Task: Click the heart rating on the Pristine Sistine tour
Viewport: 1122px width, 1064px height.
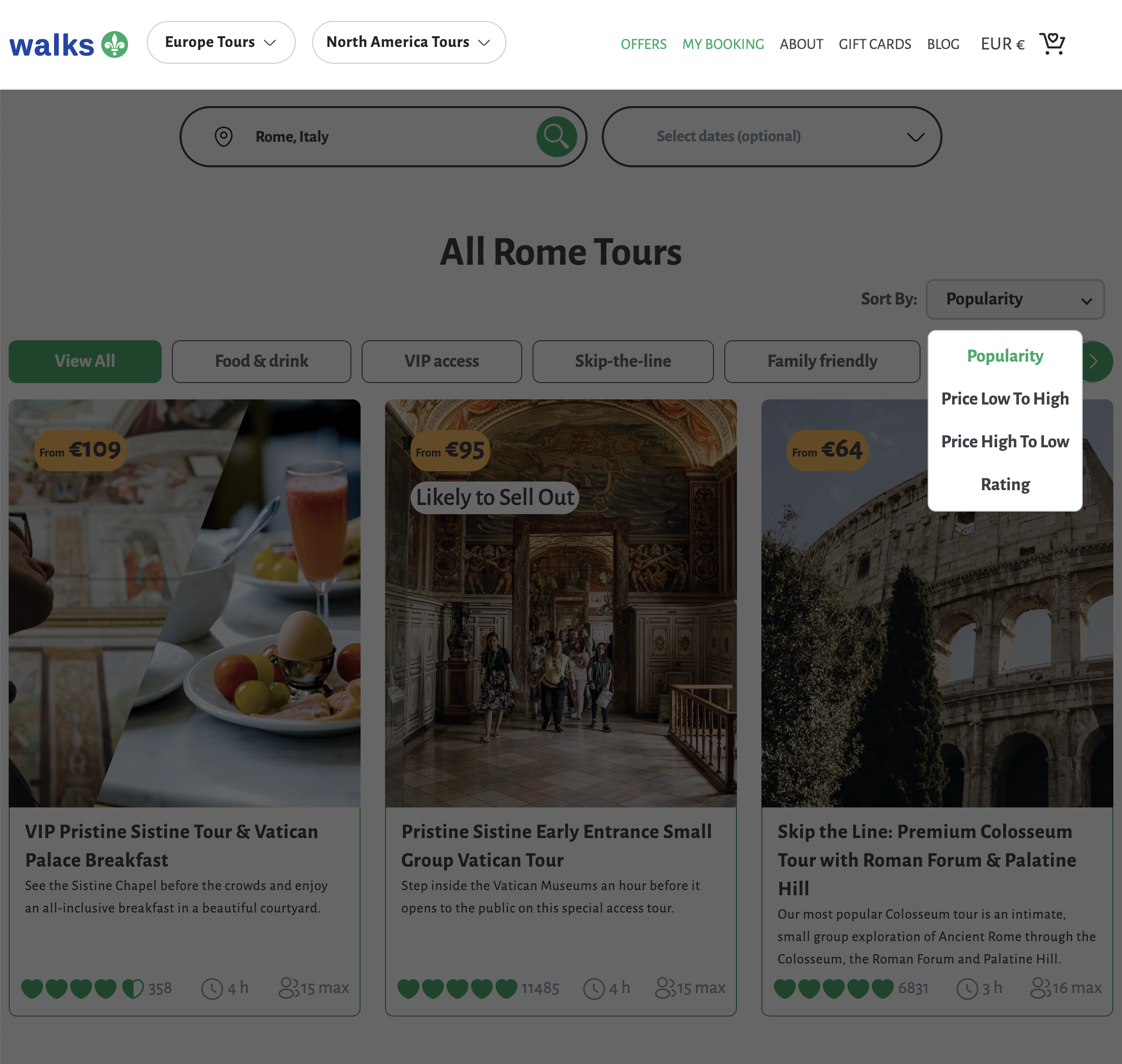Action: pyautogui.click(x=457, y=989)
